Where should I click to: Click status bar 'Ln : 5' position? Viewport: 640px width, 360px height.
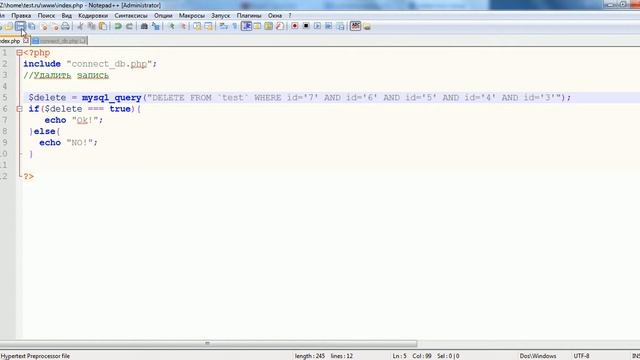tap(400, 356)
